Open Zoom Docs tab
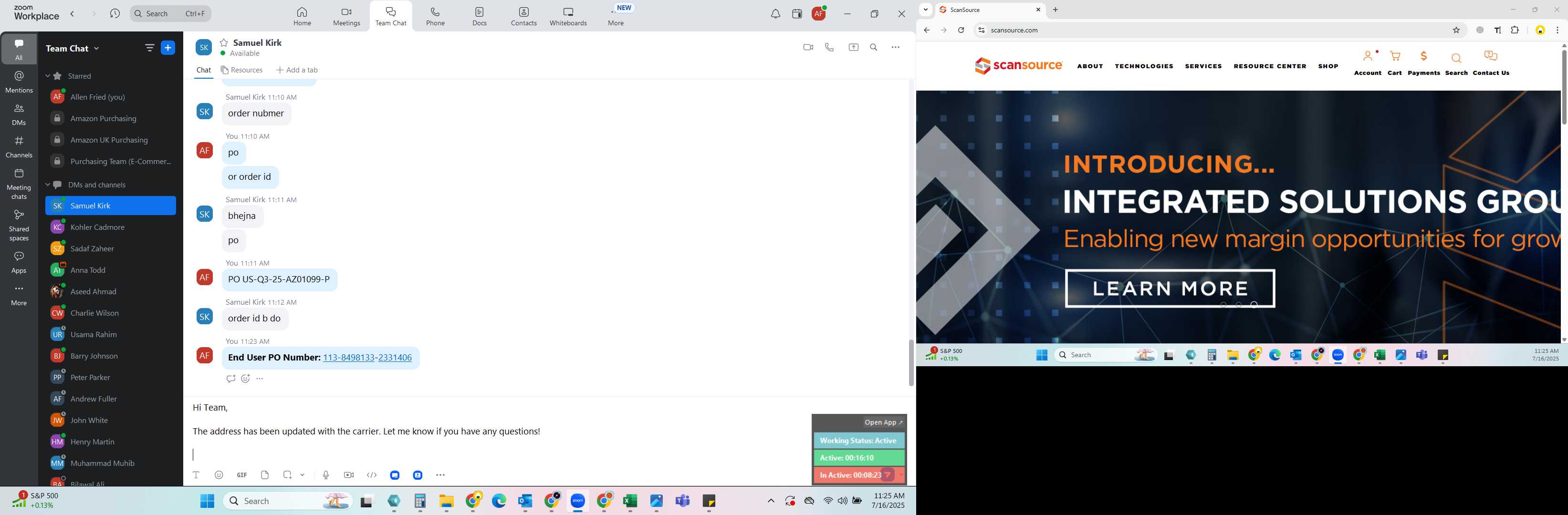The width and height of the screenshot is (1568, 515). tap(480, 16)
